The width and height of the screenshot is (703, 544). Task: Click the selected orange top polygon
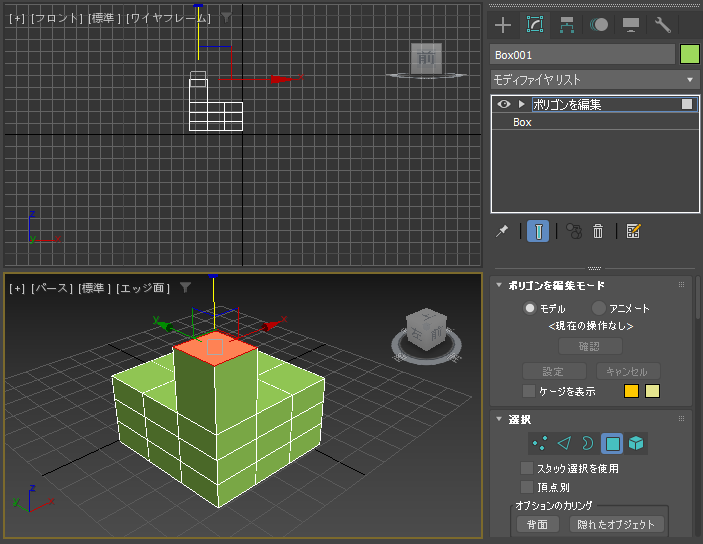[x=215, y=348]
